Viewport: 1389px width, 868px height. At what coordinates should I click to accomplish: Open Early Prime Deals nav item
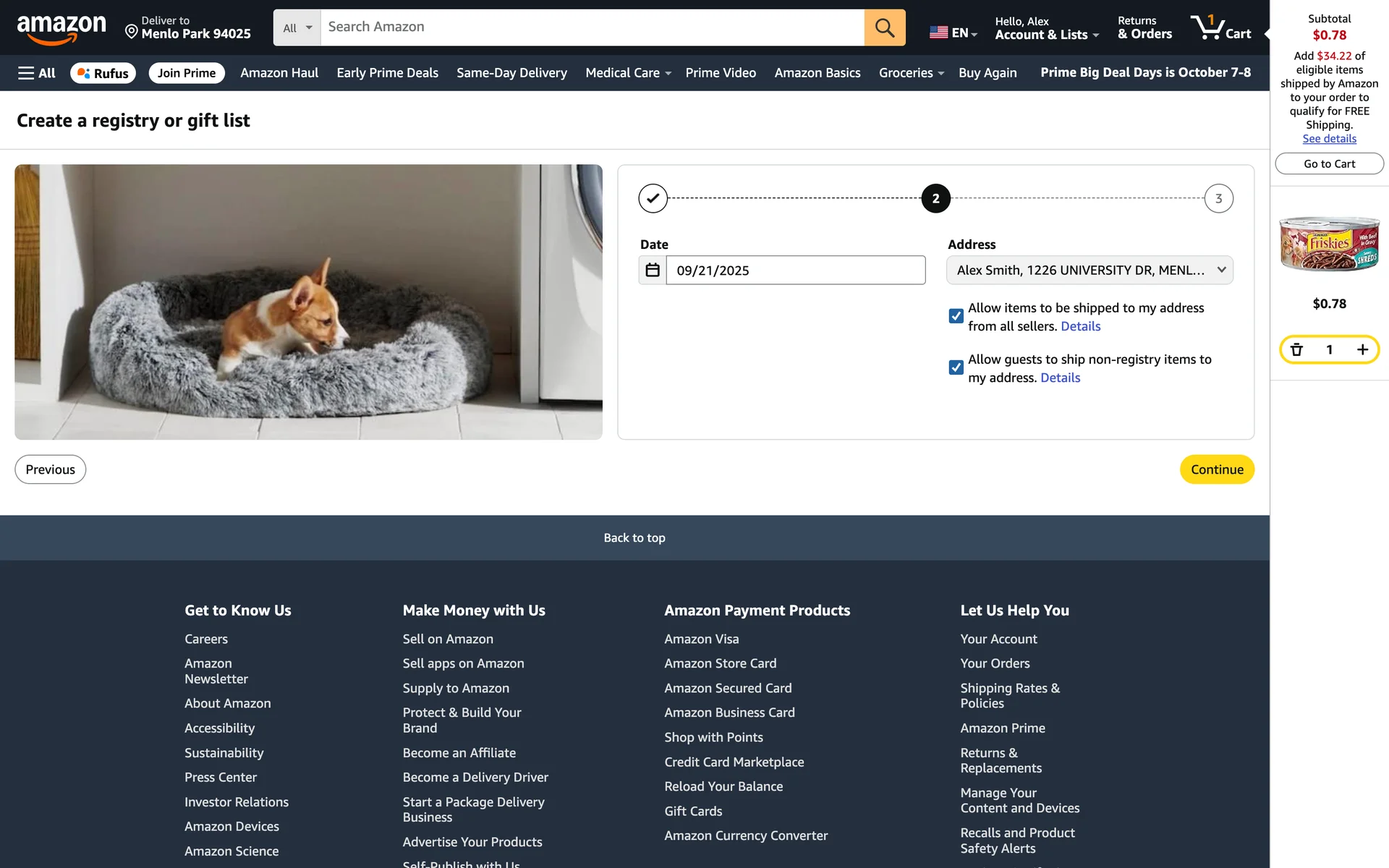(387, 73)
